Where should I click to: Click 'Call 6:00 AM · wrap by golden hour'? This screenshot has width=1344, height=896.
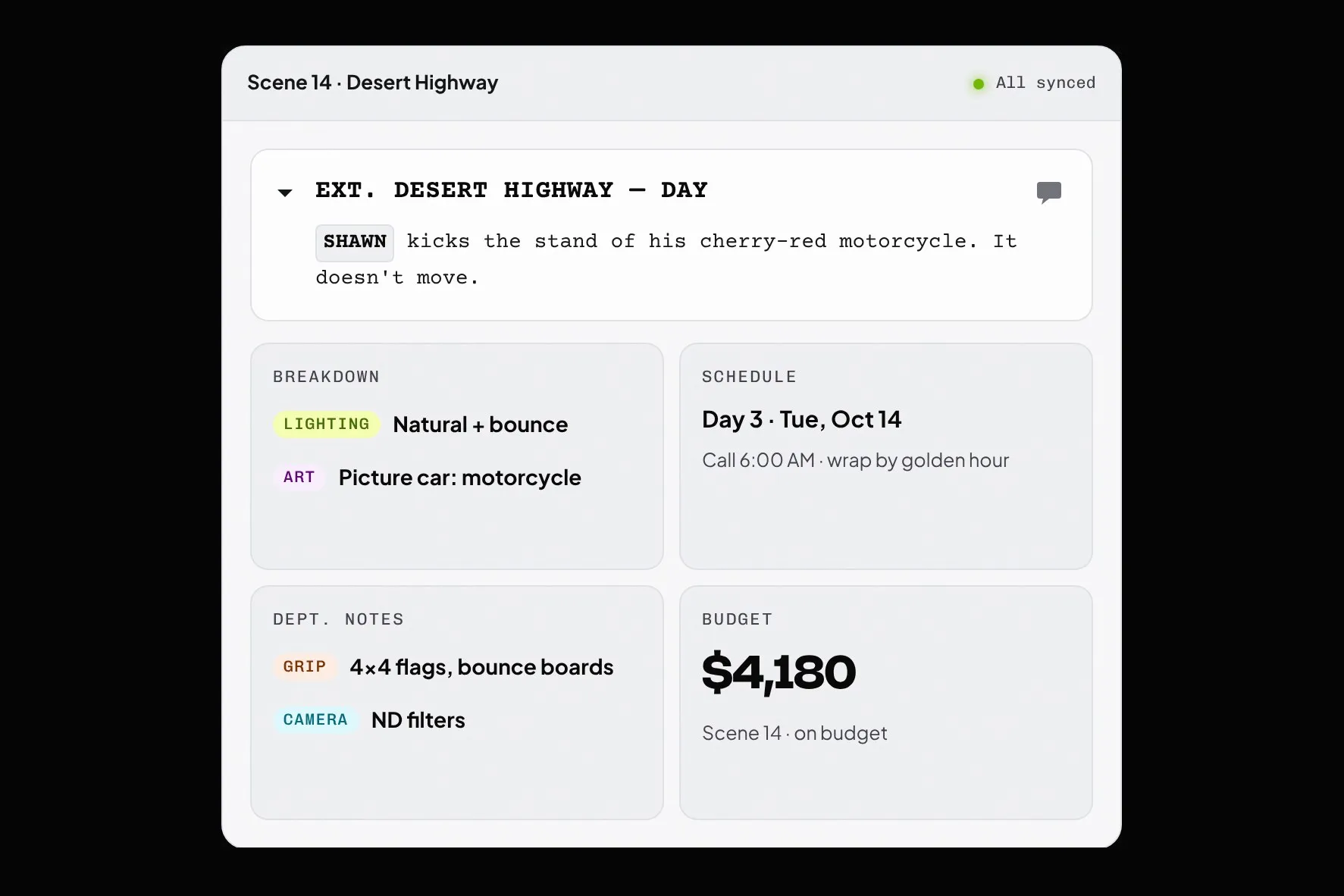point(855,461)
